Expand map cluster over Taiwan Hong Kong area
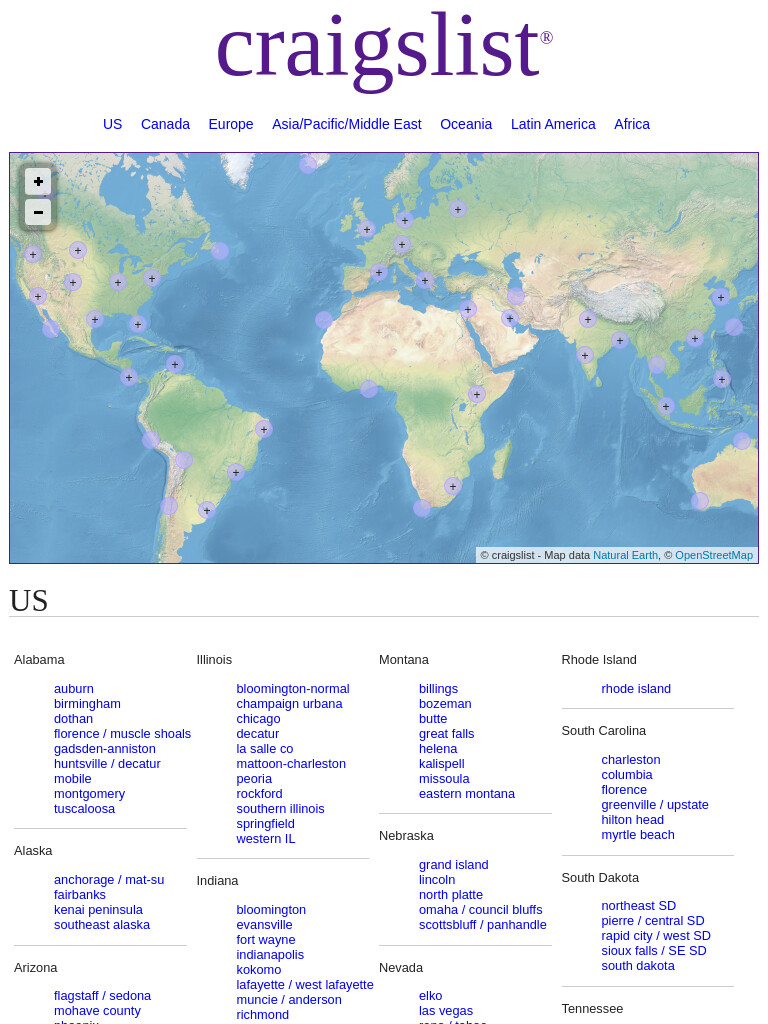This screenshot has height=1024, width=768. pos(695,338)
